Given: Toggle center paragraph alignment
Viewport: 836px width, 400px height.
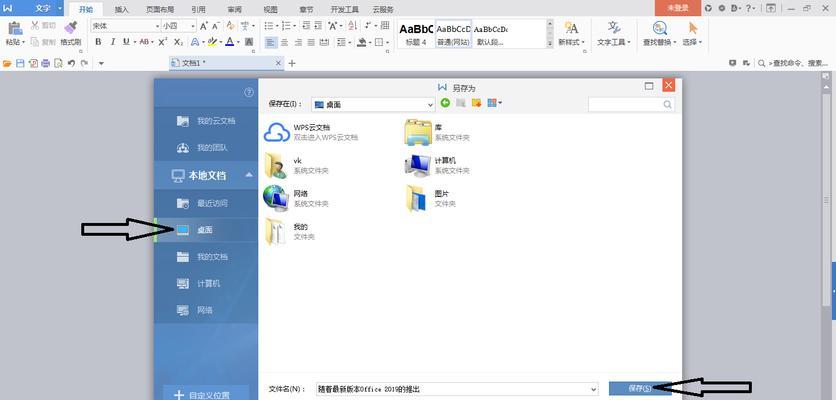Looking at the screenshot, I should click(x=286, y=42).
